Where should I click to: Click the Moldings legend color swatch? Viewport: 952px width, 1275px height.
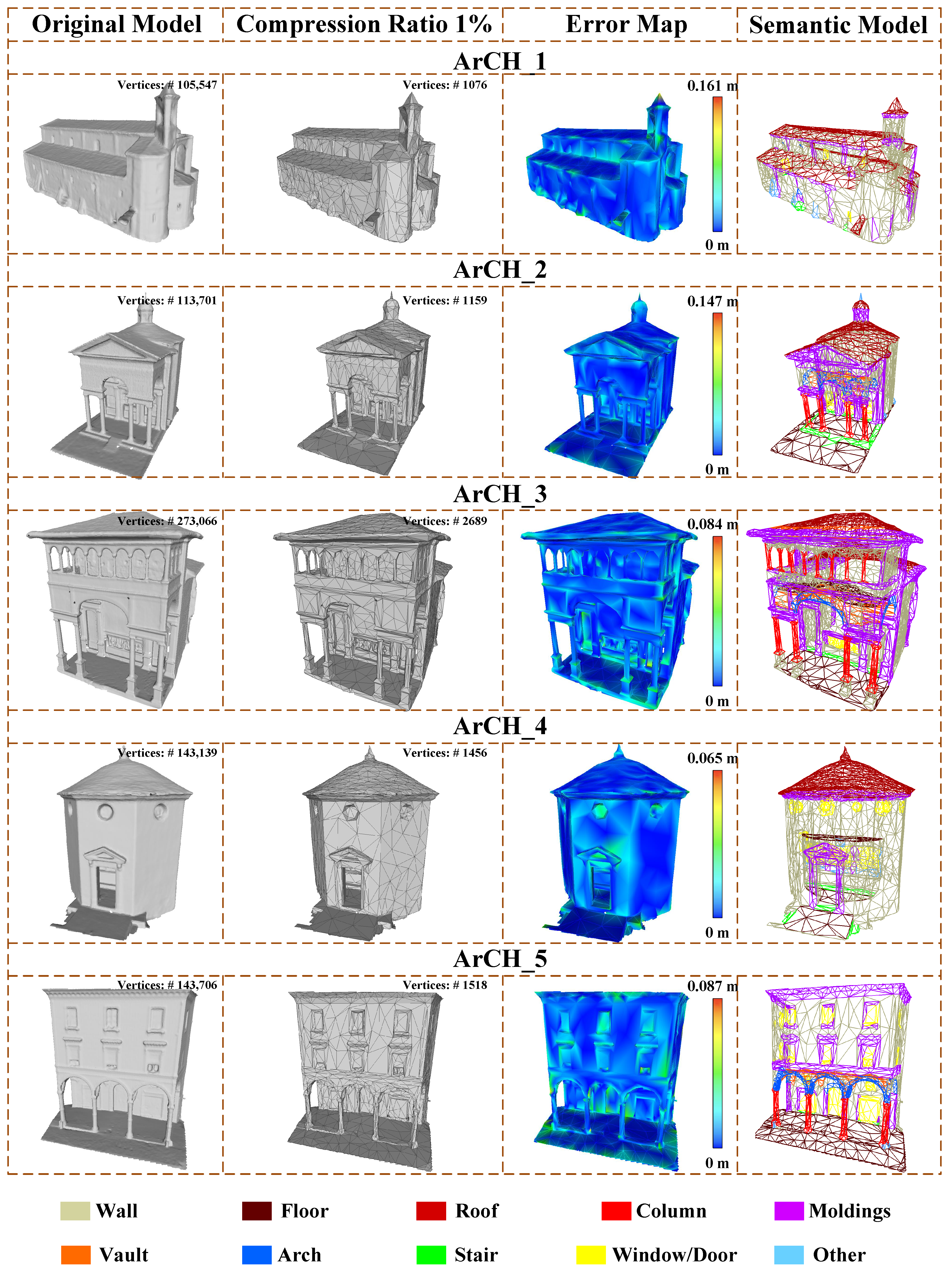click(789, 1211)
